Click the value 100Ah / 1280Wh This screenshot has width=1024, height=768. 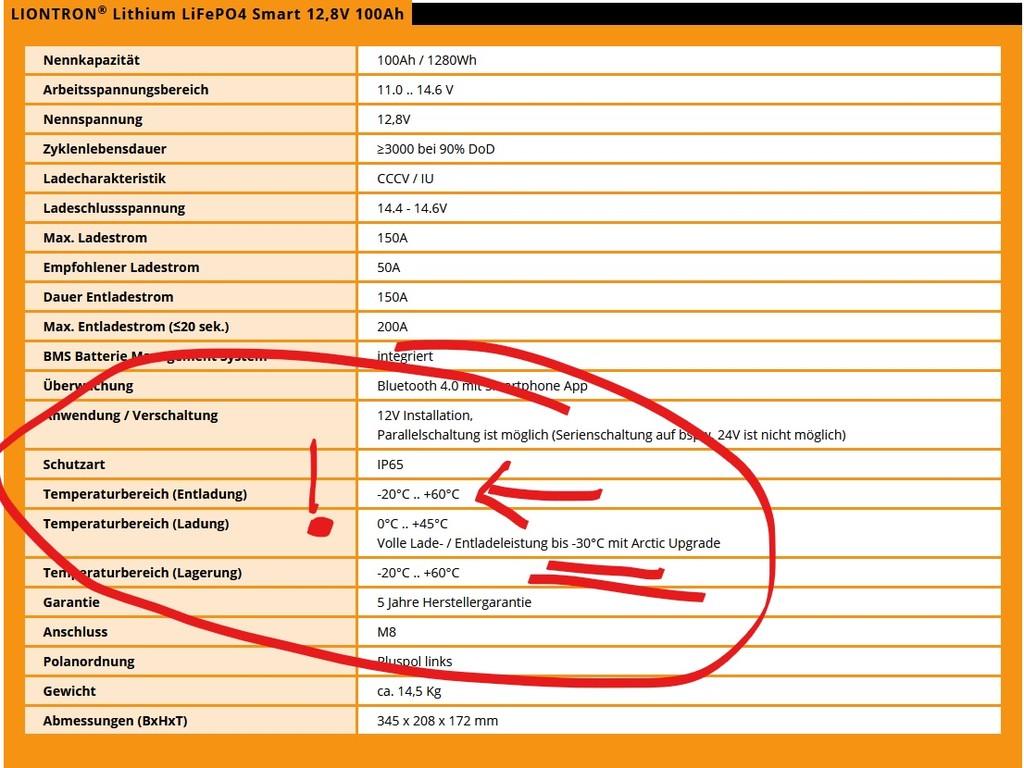pyautogui.click(x=426, y=60)
